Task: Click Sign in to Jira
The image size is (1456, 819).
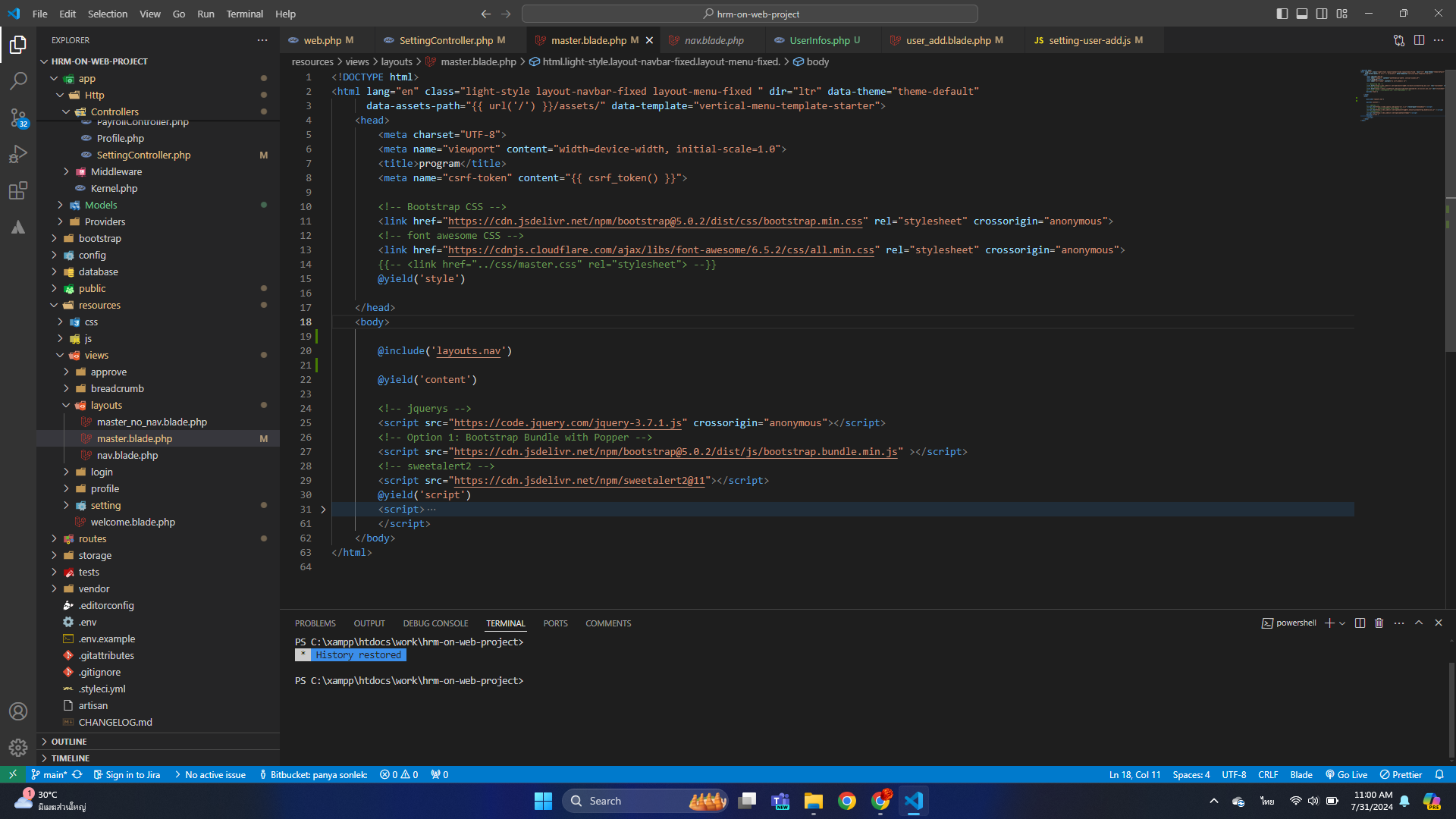Action: click(127, 774)
